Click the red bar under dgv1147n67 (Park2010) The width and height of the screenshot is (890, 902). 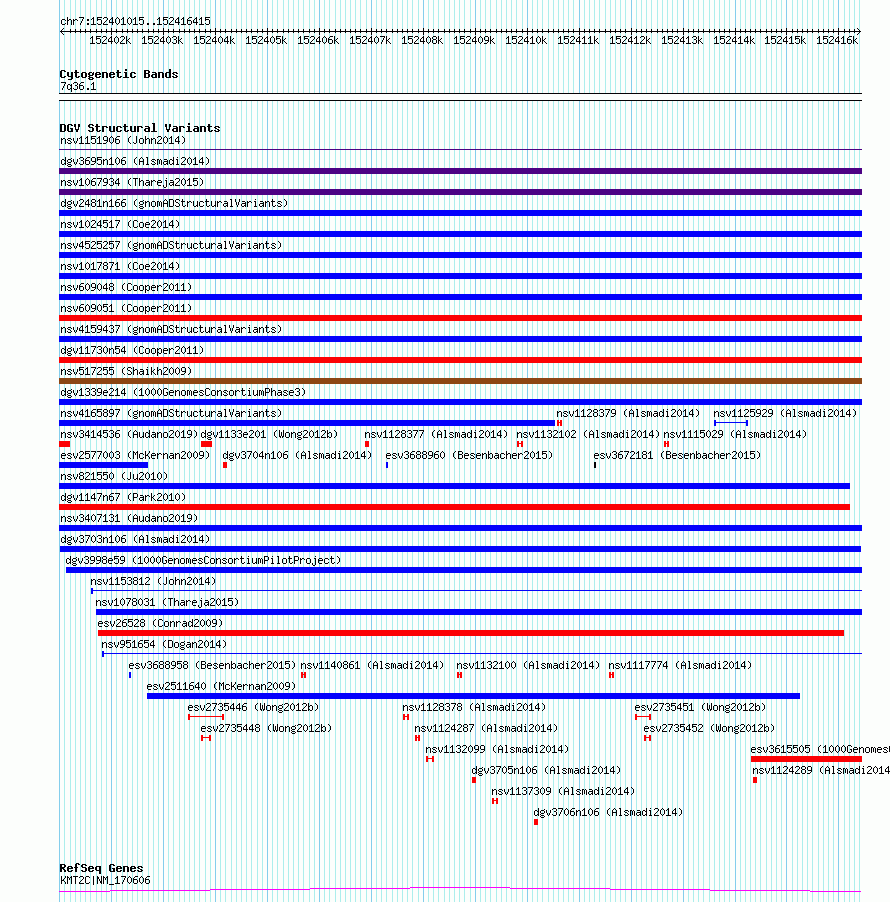(454, 507)
